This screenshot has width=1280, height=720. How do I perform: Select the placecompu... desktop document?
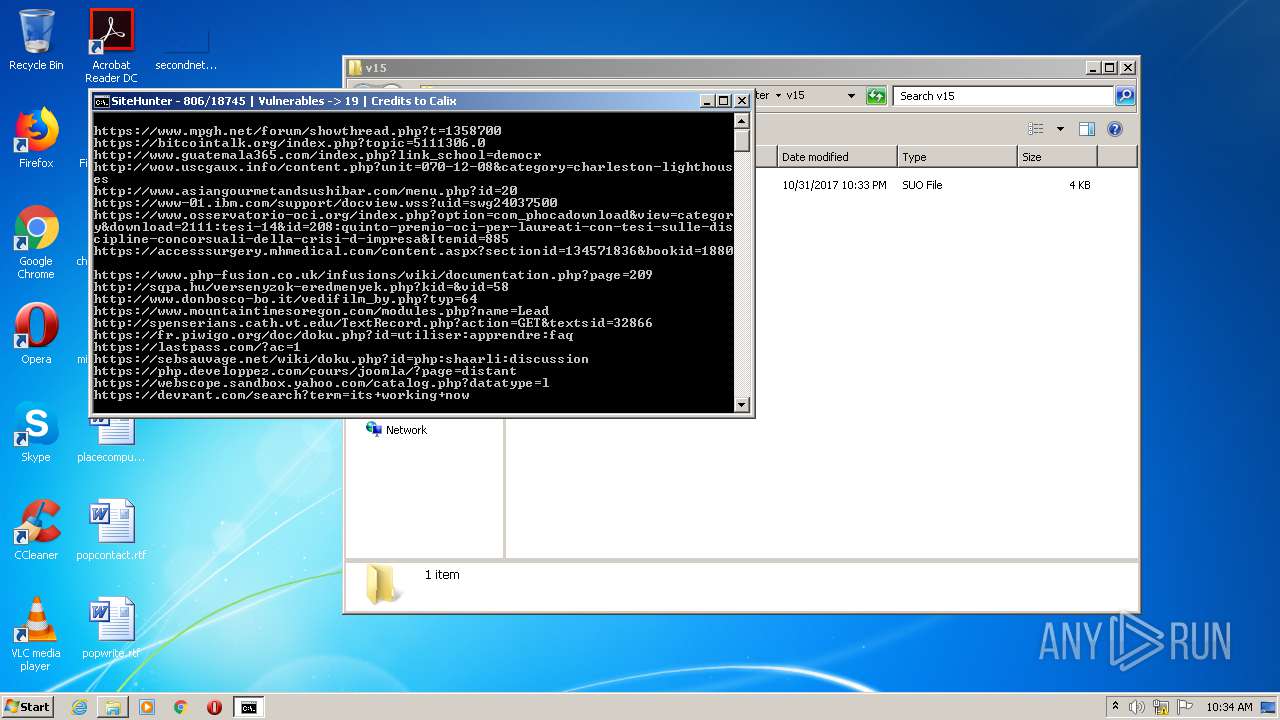(111, 438)
